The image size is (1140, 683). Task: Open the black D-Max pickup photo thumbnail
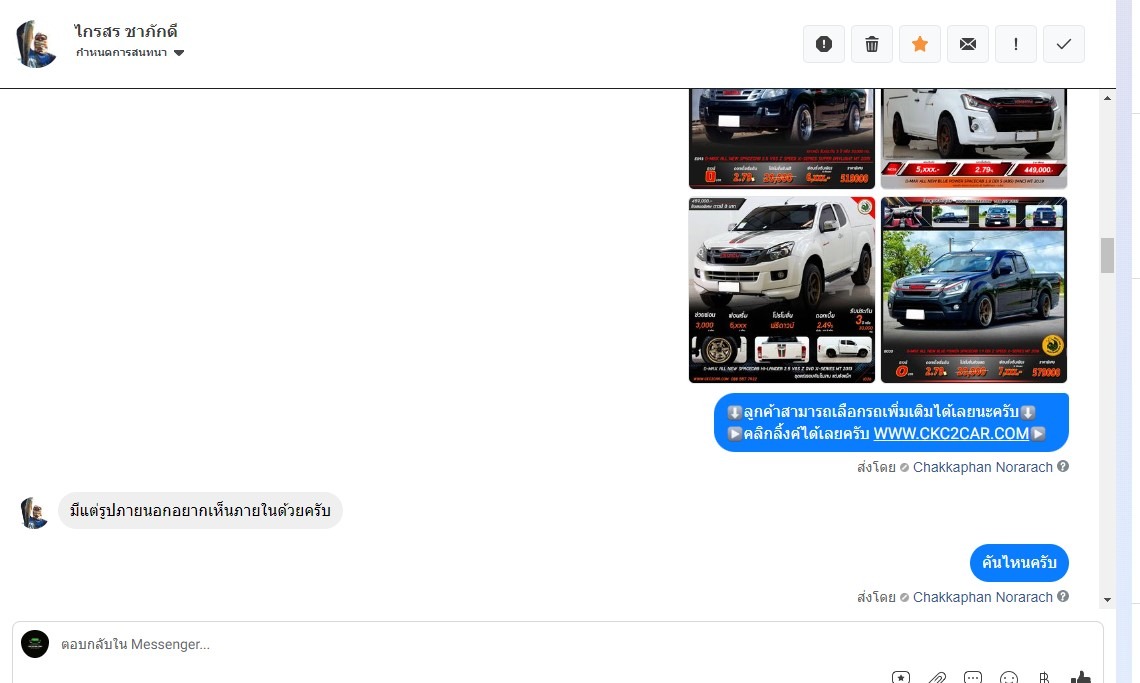[782, 138]
